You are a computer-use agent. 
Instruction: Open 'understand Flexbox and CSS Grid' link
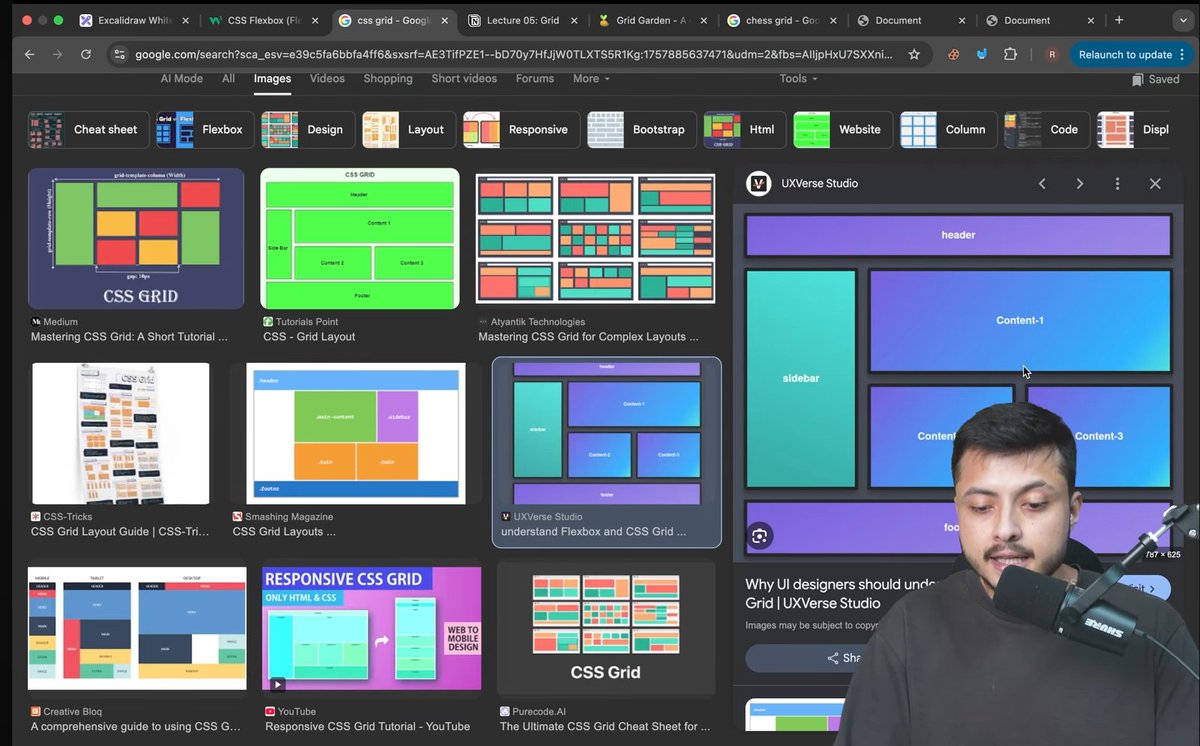point(593,532)
